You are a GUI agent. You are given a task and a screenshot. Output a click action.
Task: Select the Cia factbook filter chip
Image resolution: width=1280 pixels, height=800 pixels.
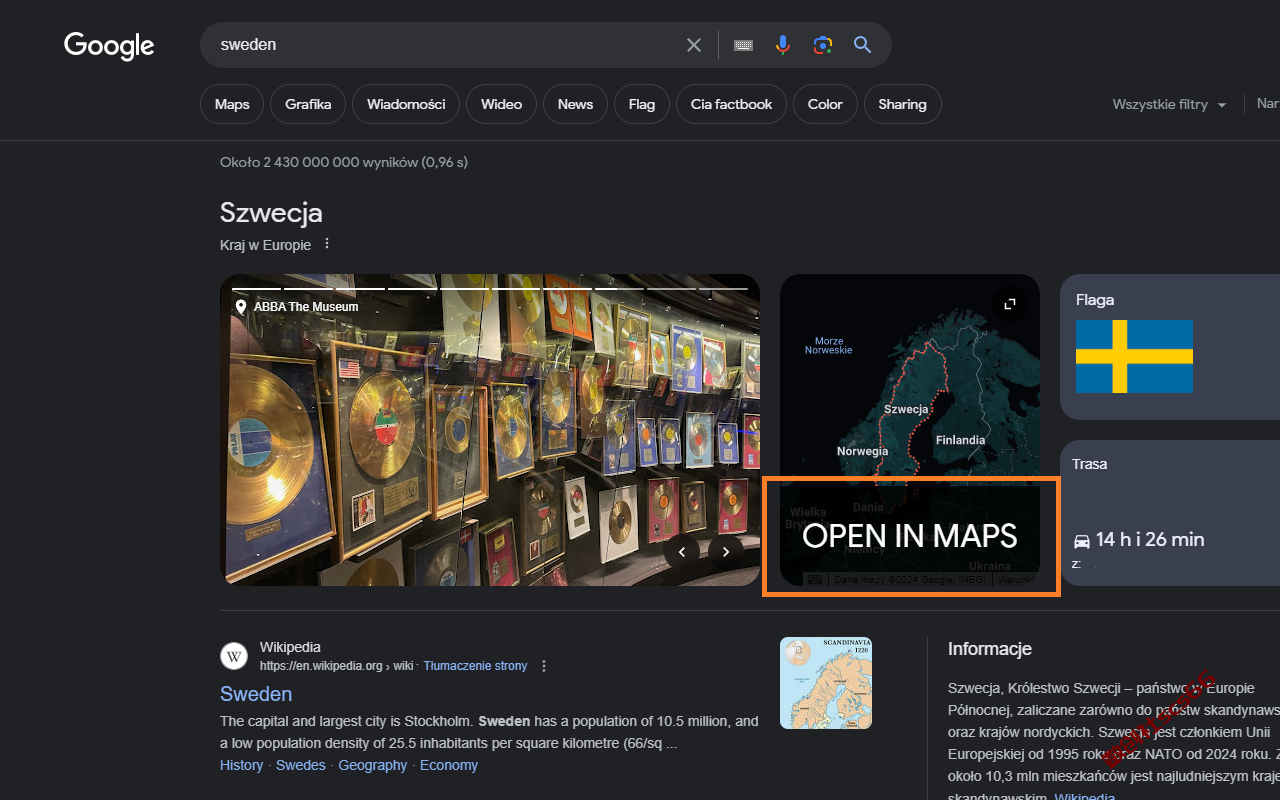click(731, 104)
